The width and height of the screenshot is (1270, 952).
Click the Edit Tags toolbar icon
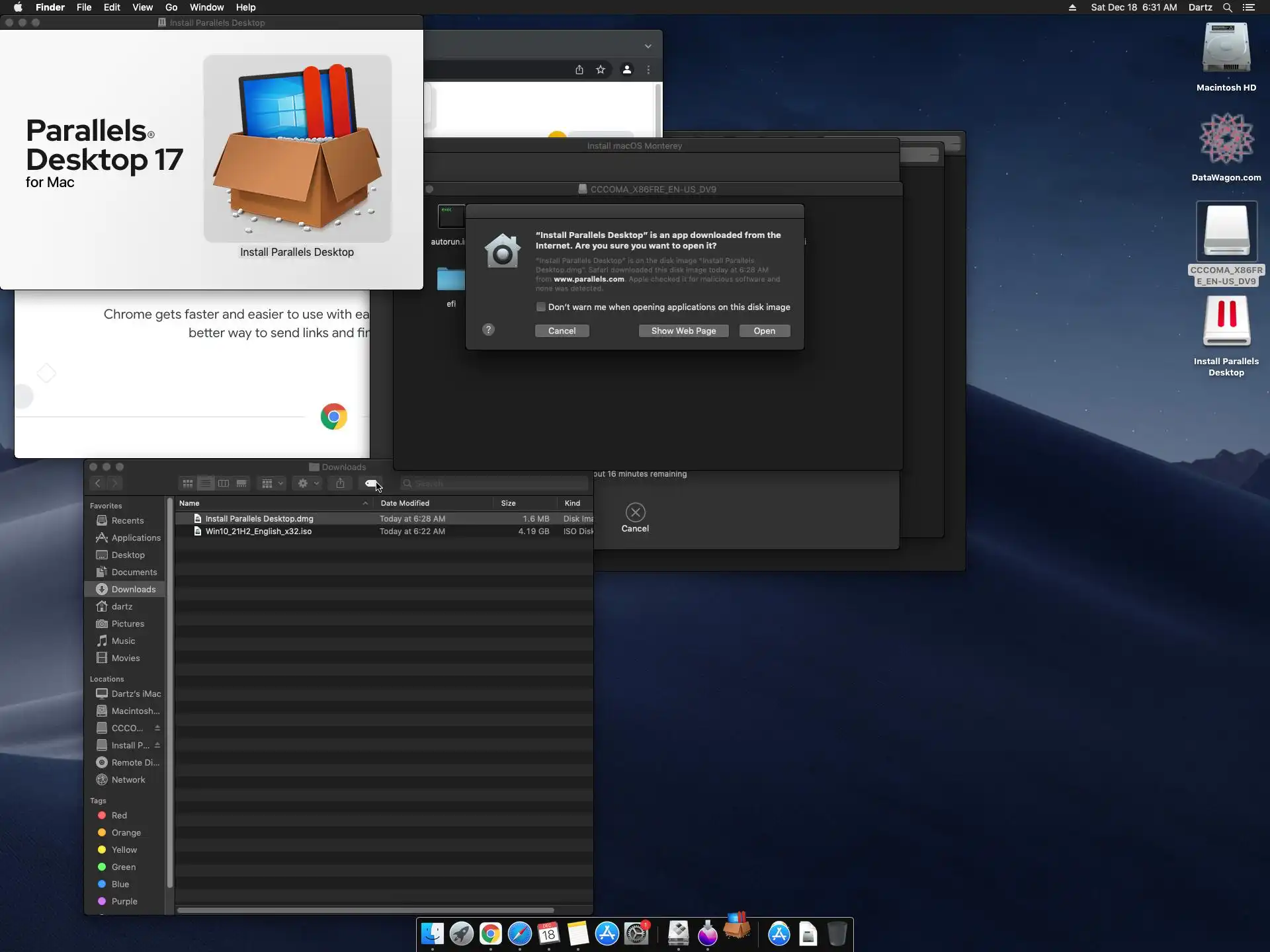pyautogui.click(x=372, y=483)
